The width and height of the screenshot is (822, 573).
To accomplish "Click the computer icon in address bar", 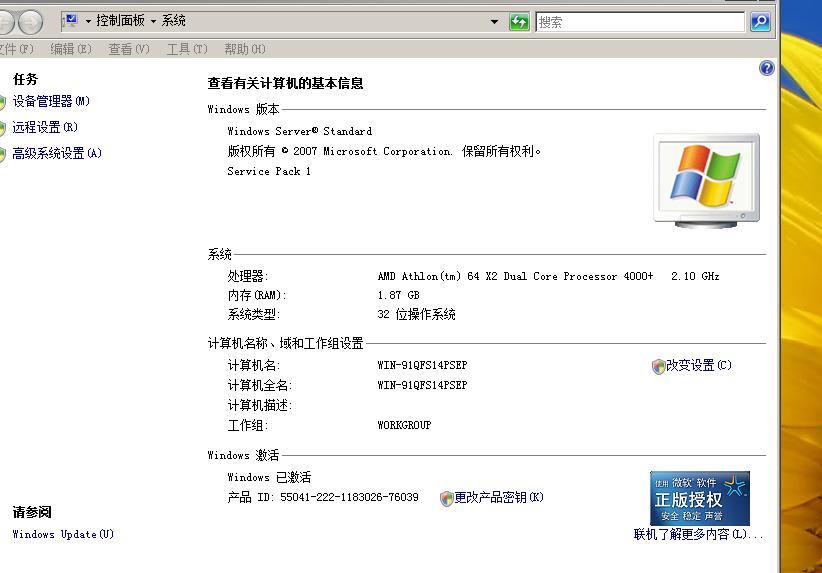I will click(x=70, y=21).
